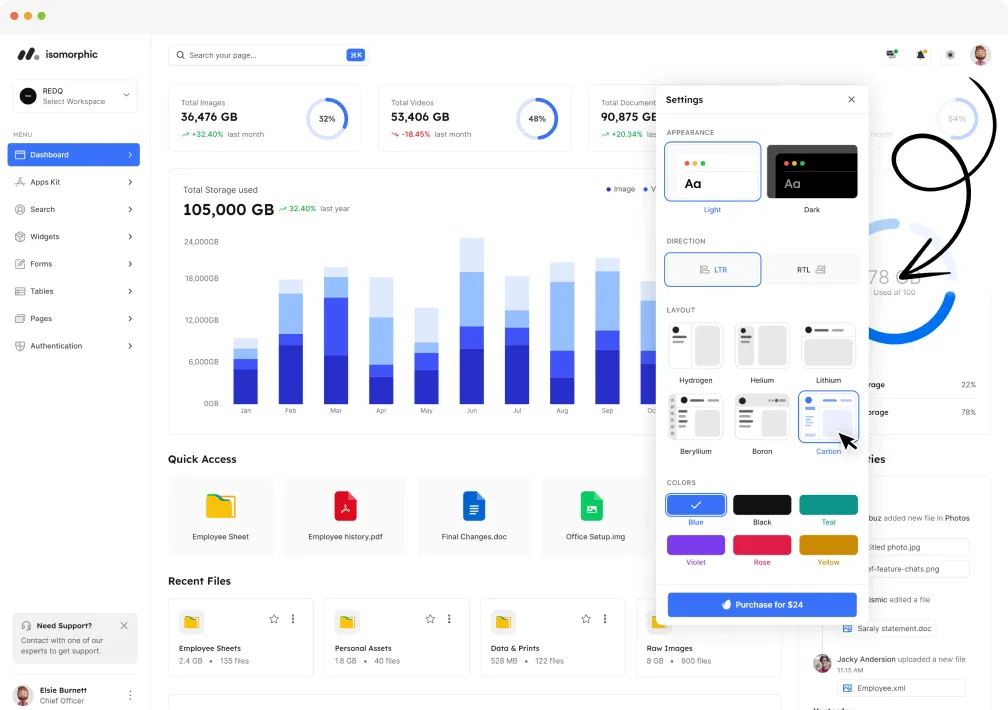Expand the Pages chevron

tap(130, 319)
